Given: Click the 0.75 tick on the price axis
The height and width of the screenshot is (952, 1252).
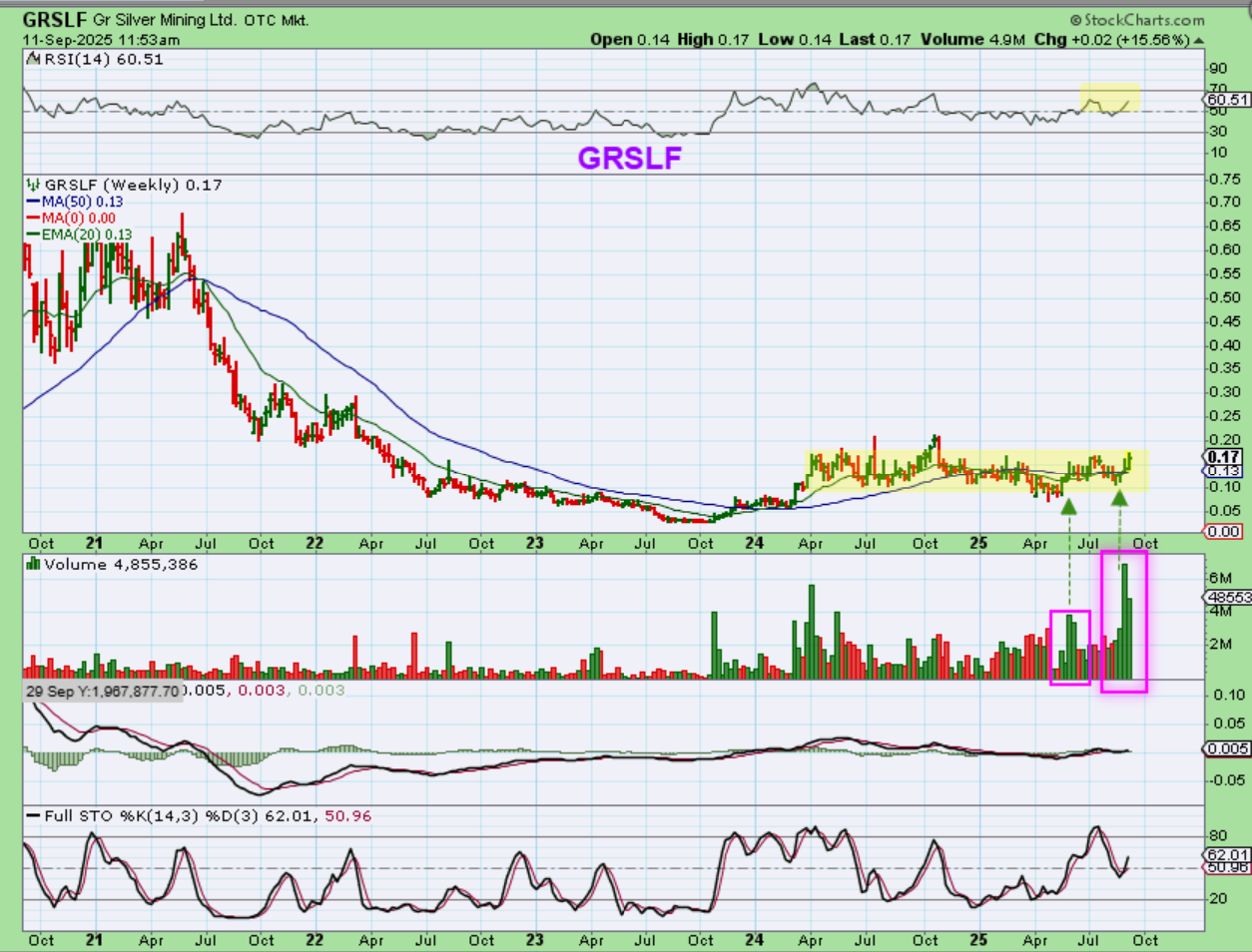Looking at the screenshot, I should point(1224,180).
